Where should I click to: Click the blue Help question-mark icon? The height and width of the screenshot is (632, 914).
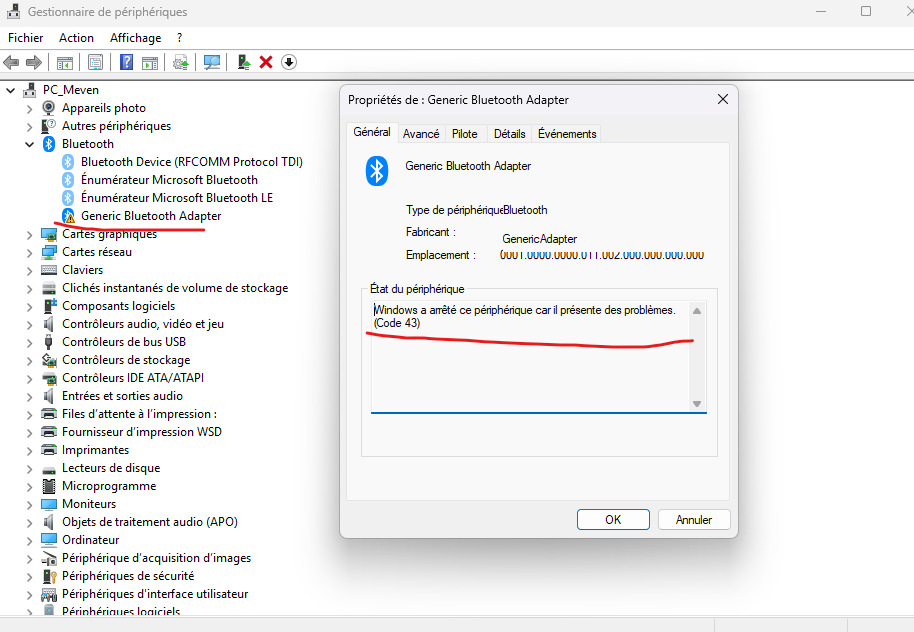126,62
